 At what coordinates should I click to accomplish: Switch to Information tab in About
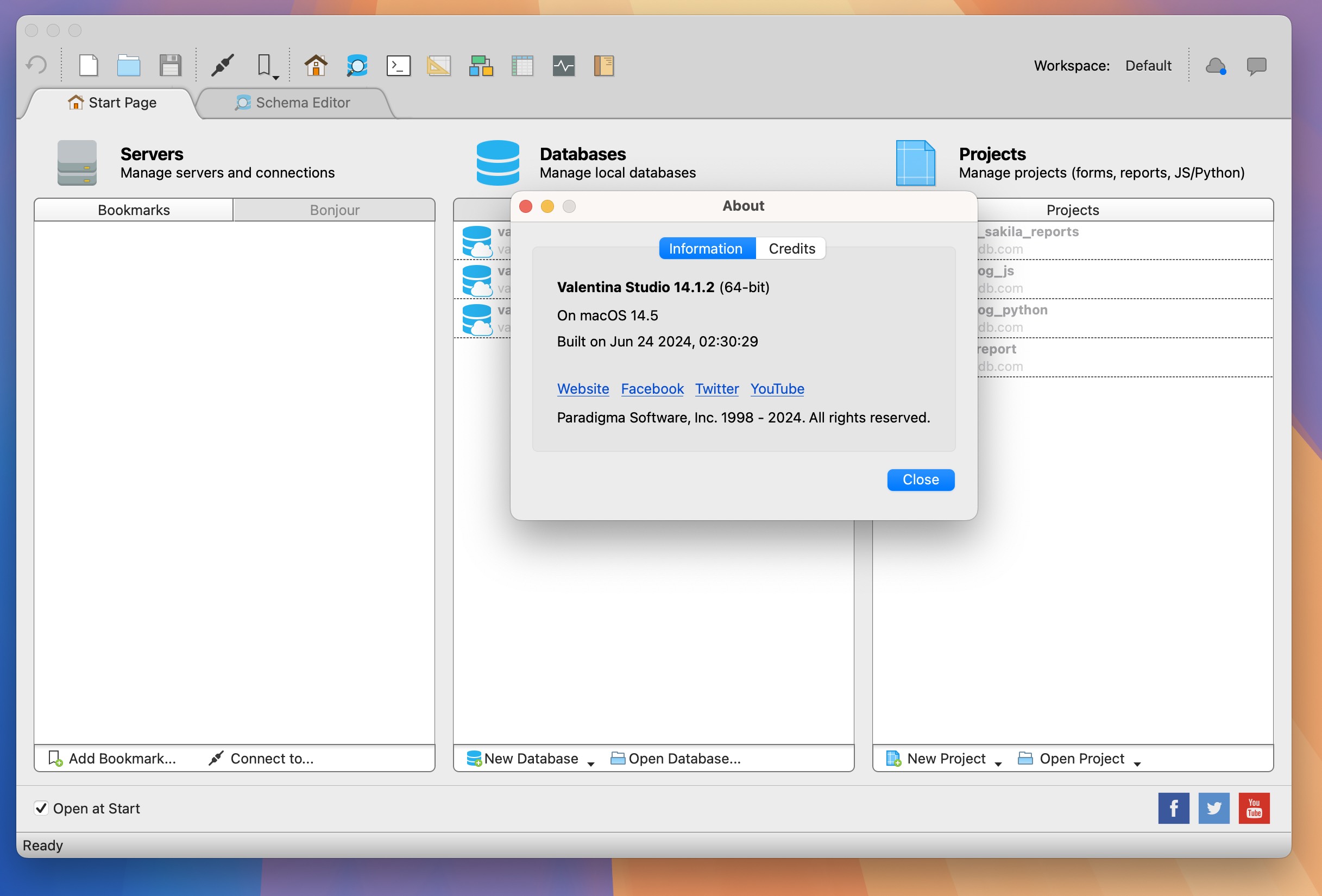click(x=707, y=249)
